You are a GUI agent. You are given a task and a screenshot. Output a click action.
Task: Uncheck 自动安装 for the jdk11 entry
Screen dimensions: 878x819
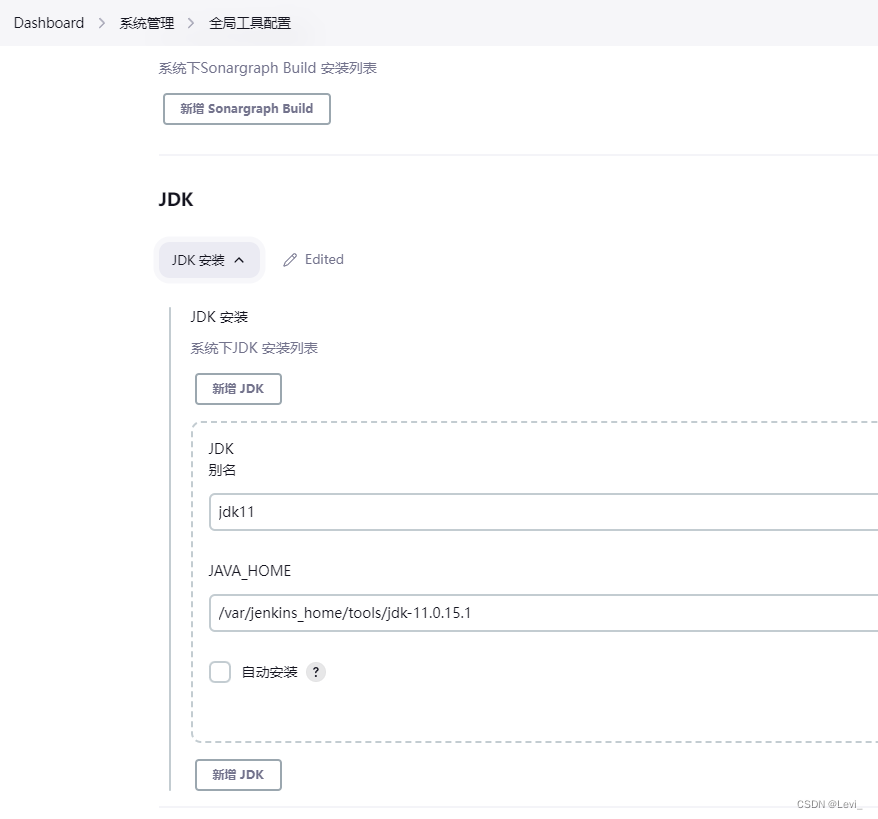(220, 672)
